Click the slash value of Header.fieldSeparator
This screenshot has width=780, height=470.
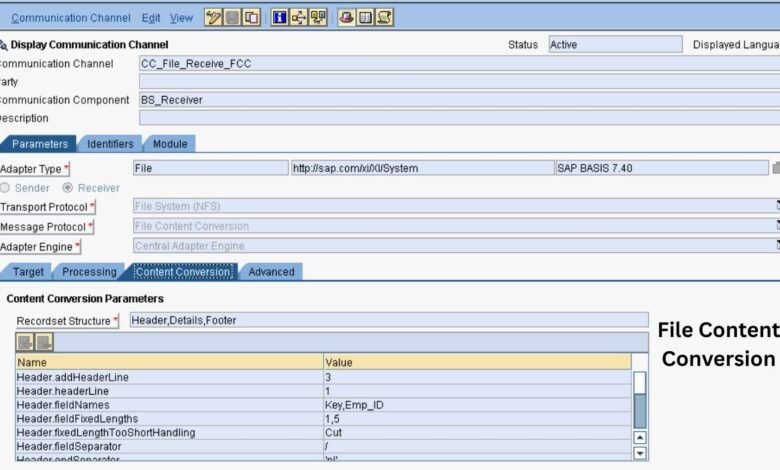tap(478, 447)
